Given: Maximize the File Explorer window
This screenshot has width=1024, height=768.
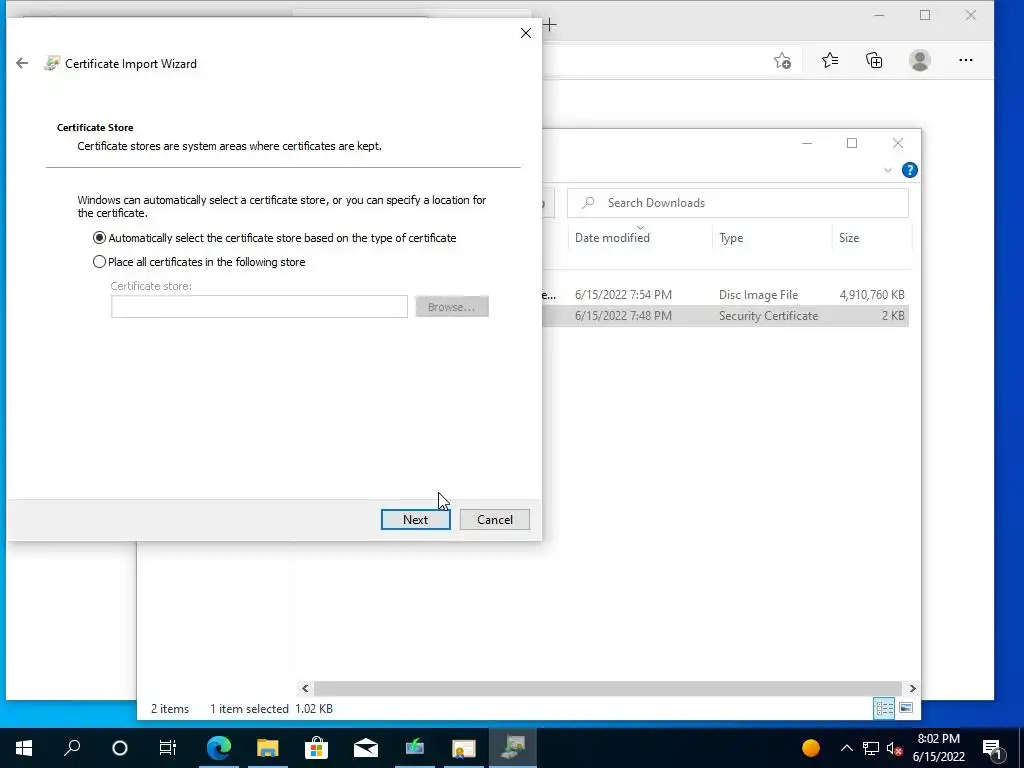Looking at the screenshot, I should pyautogui.click(x=852, y=144).
